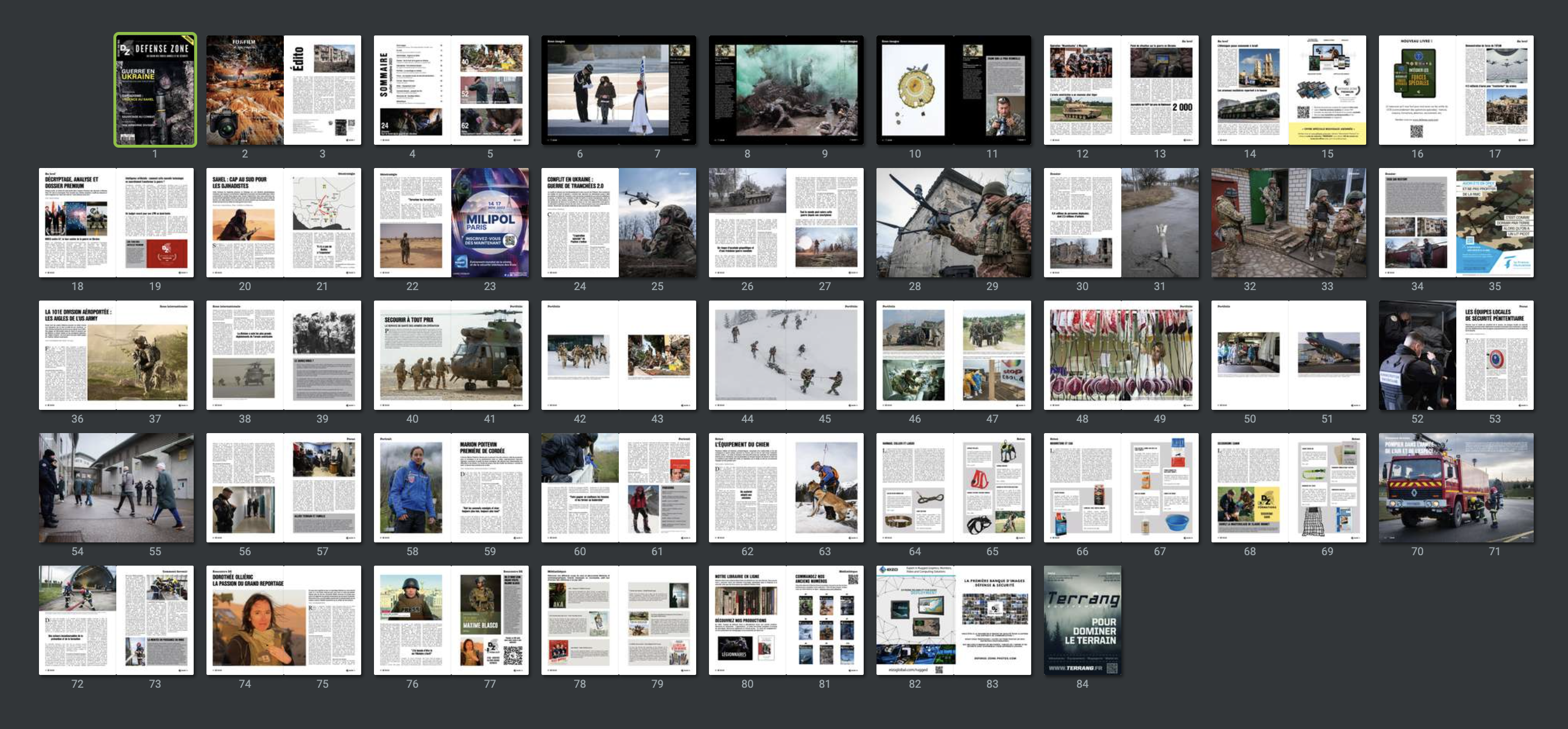1568x729 pixels.
Task: Open the drone soldier spread, page 28
Action: click(x=915, y=222)
